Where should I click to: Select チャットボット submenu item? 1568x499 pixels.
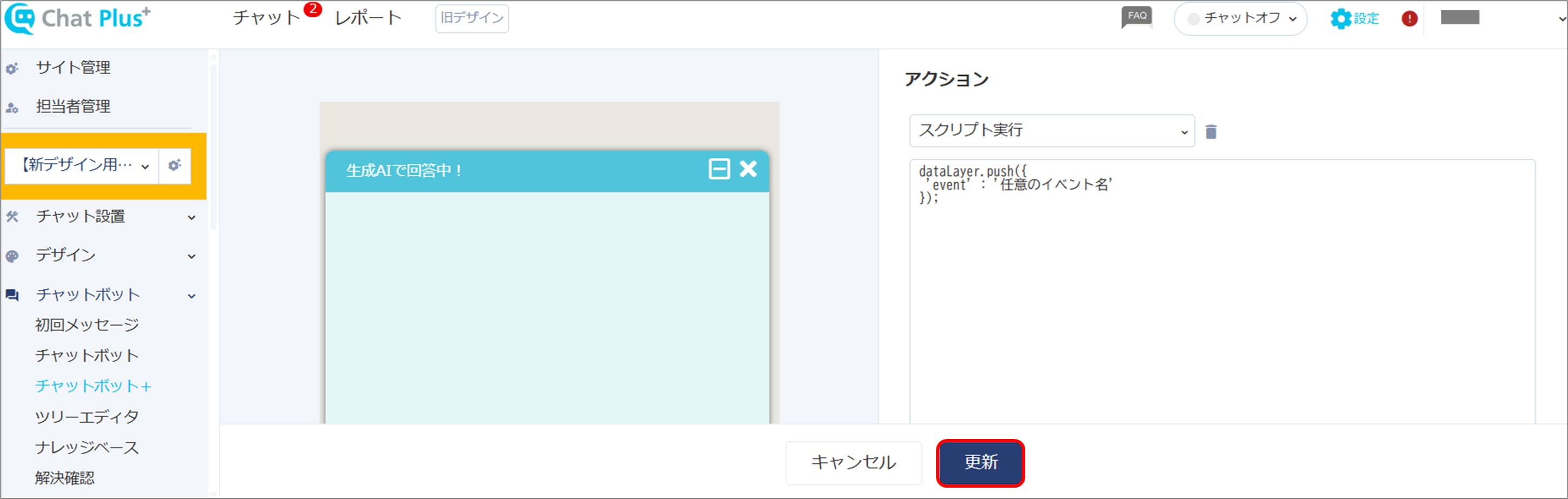coord(87,355)
